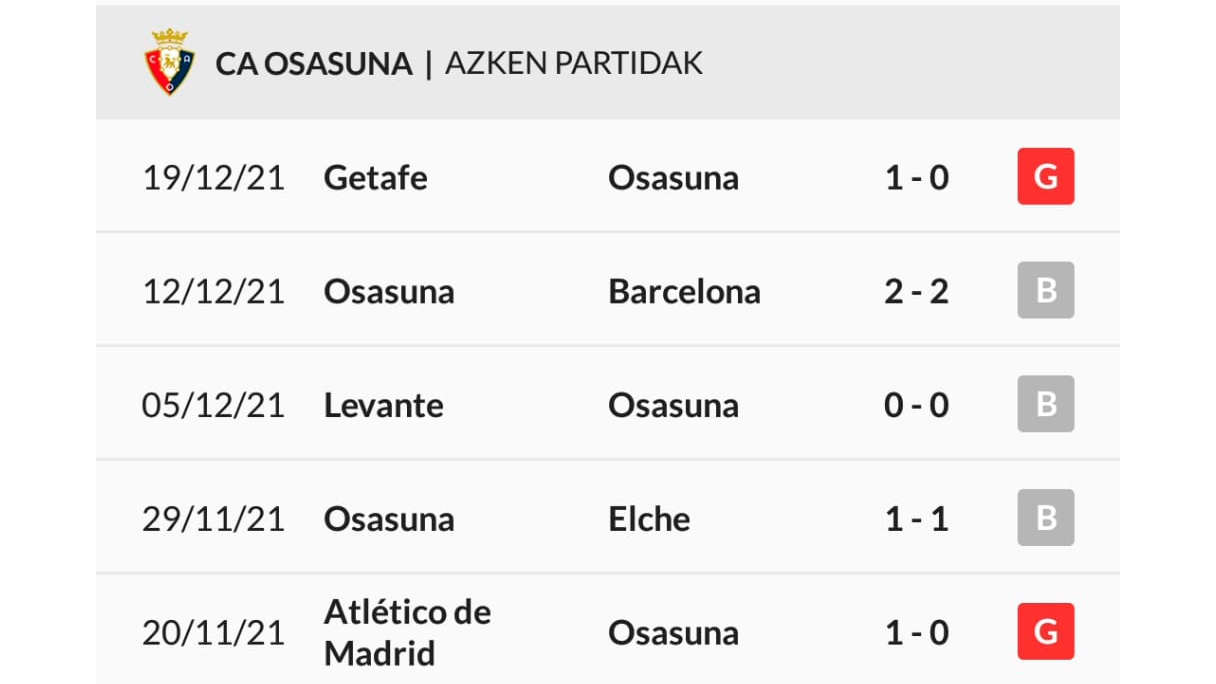Screen dimensions: 1216x684
Task: Select the AZKEN PARTIDAK heading
Action: pyautogui.click(x=574, y=64)
